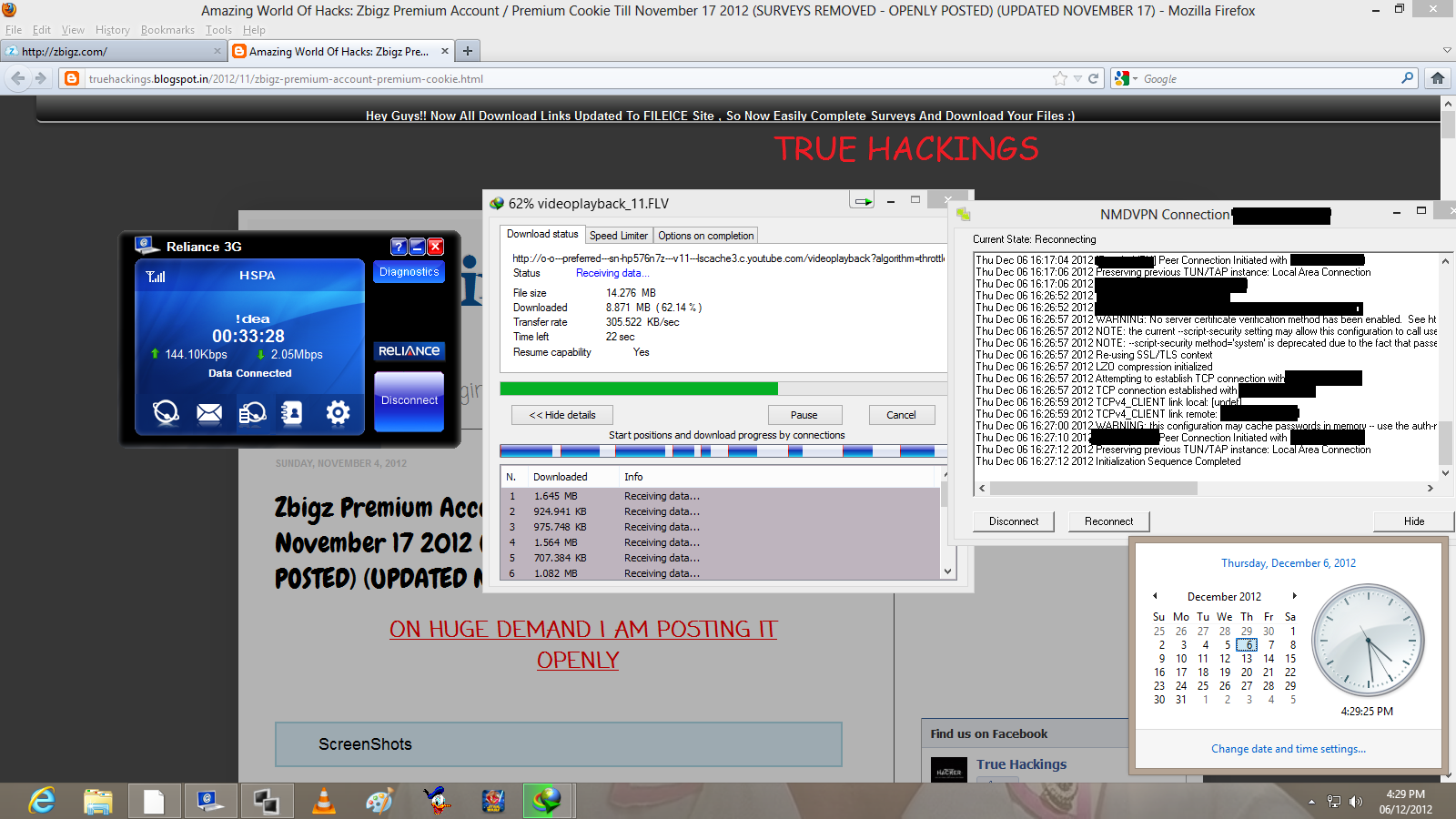
Task: Open the Reliance 3G messages envelope icon
Action: pos(209,413)
